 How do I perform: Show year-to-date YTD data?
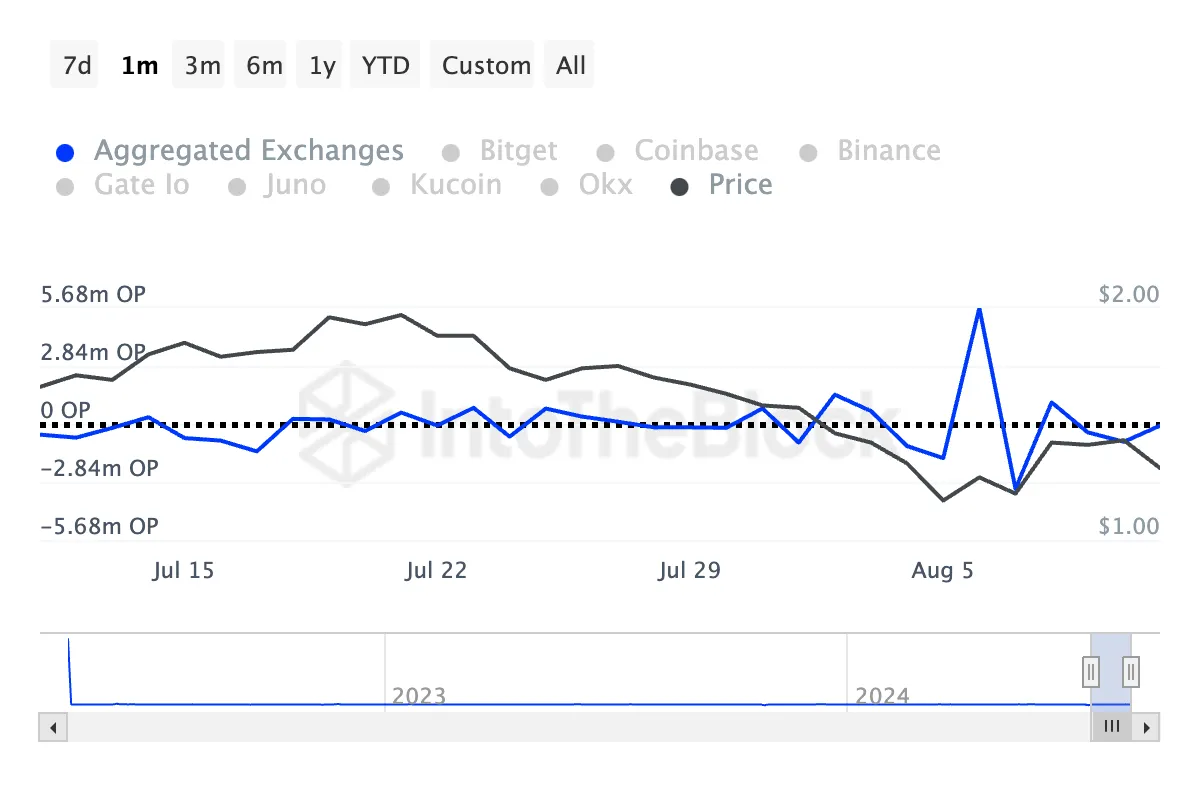pyautogui.click(x=386, y=66)
